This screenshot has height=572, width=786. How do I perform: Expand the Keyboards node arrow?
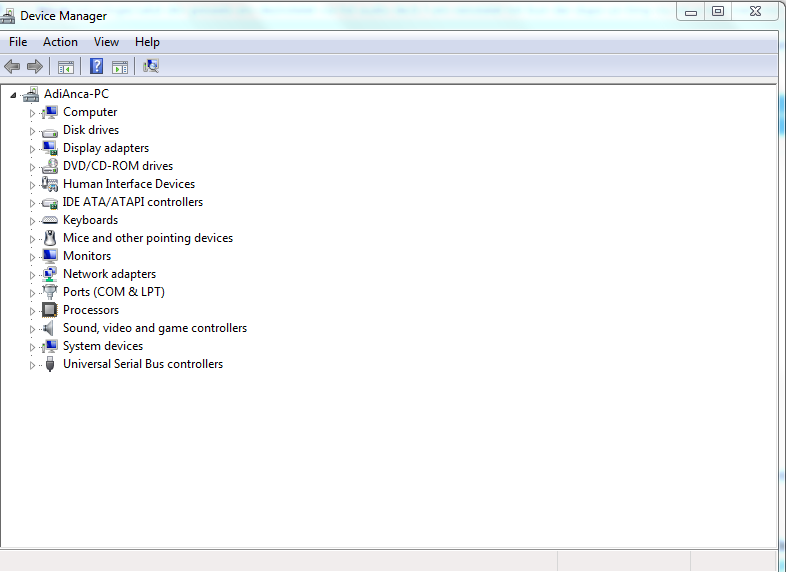[x=32, y=221]
